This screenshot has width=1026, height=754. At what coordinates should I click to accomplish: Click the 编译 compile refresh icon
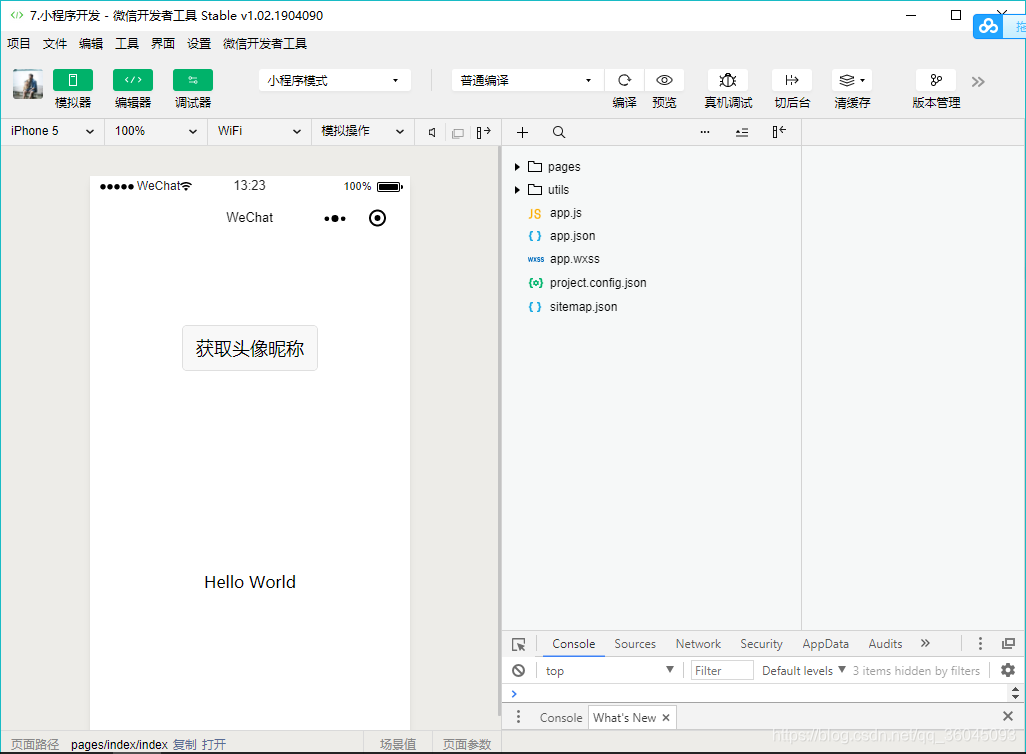click(x=624, y=81)
